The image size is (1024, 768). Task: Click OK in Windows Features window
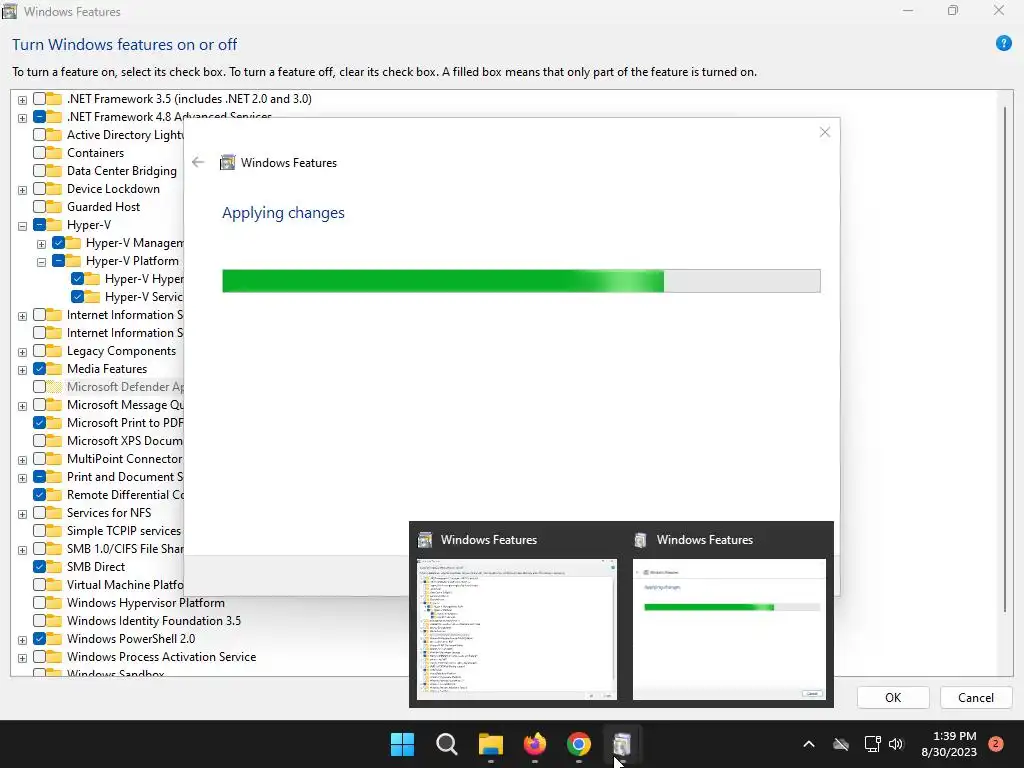[x=893, y=697]
